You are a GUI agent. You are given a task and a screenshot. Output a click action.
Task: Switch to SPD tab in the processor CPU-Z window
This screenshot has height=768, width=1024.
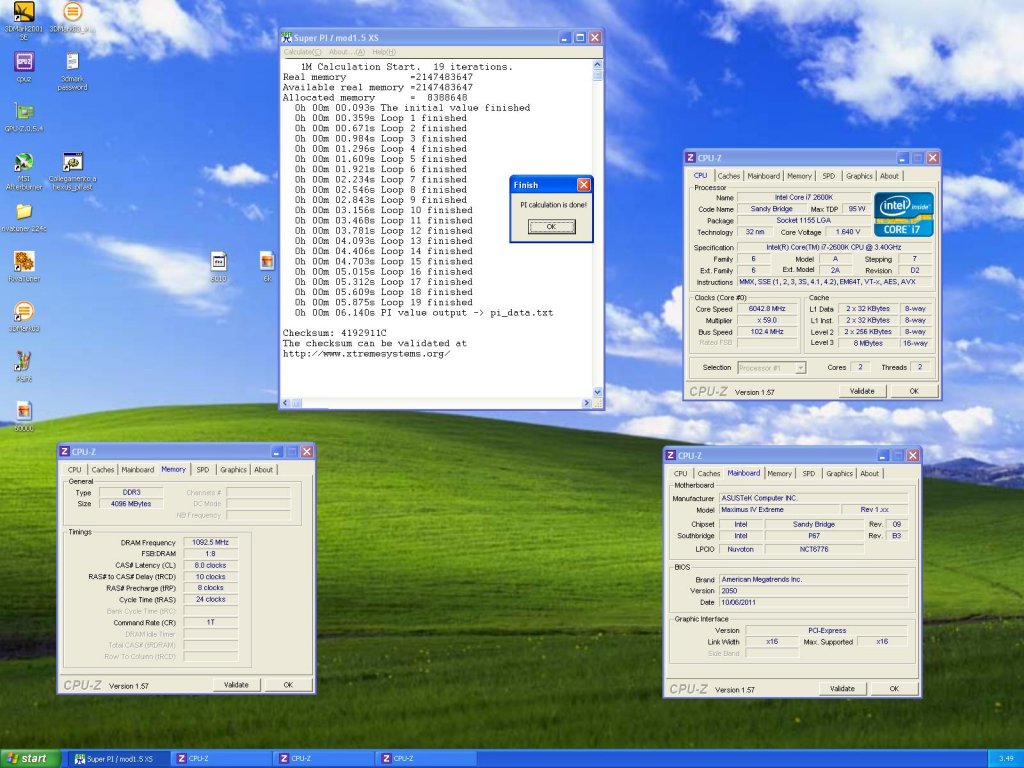pyautogui.click(x=829, y=176)
